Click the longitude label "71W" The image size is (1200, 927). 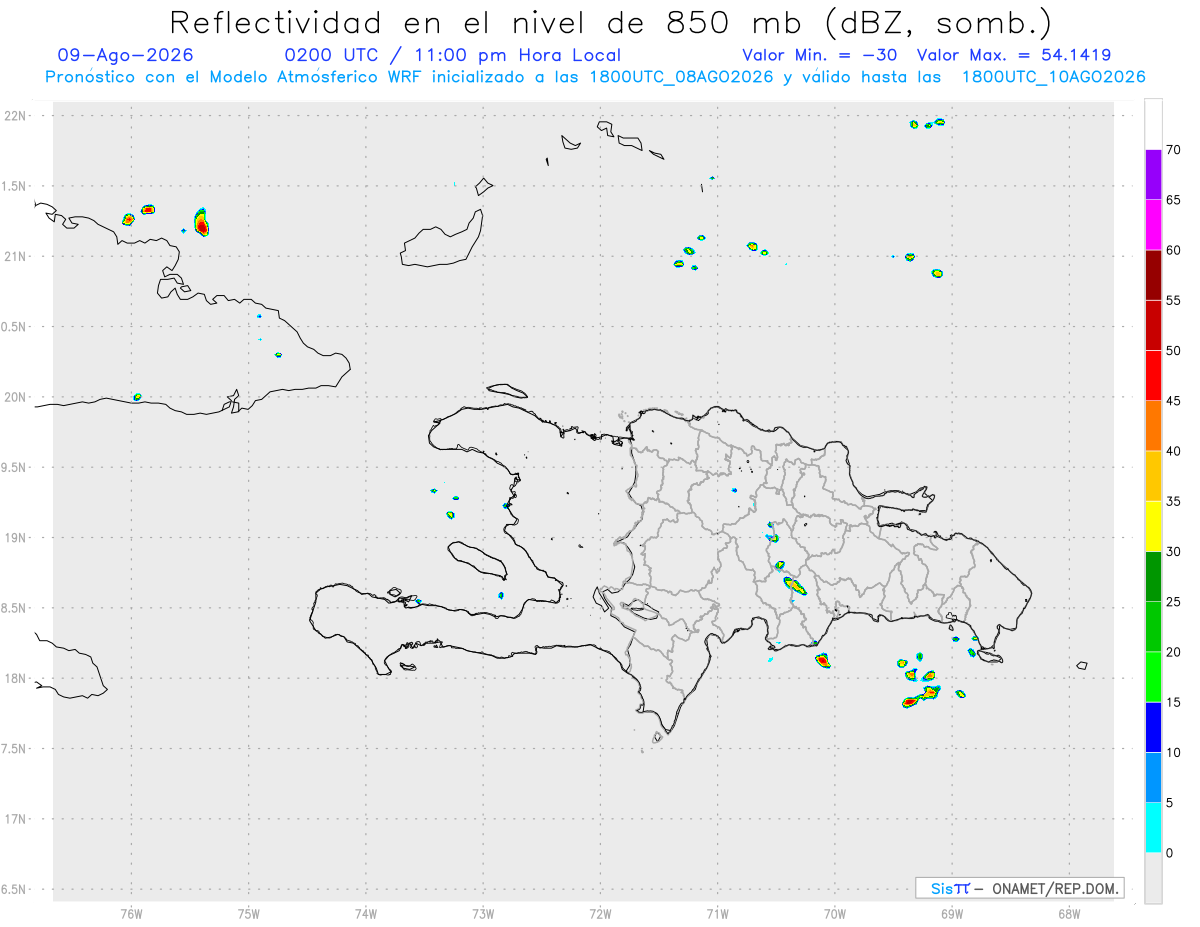pyautogui.click(x=718, y=913)
